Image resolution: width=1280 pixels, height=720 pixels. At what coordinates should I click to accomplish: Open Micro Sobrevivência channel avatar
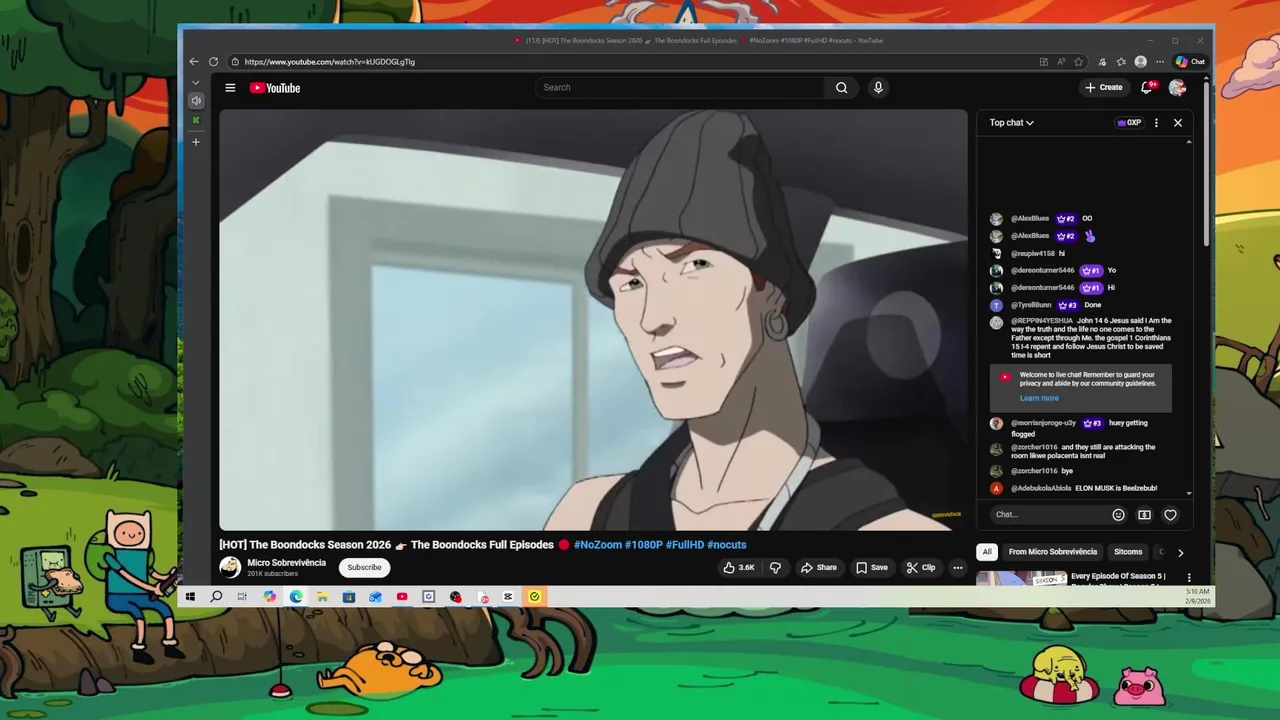tap(230, 567)
